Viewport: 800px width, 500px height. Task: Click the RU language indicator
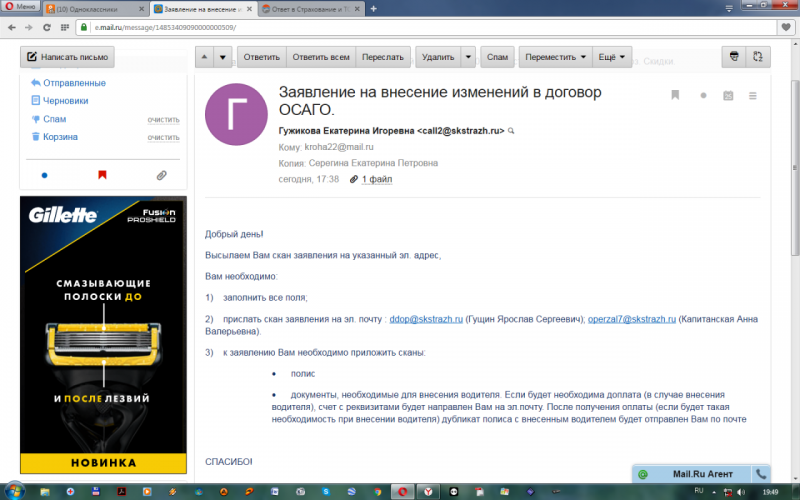pos(699,491)
